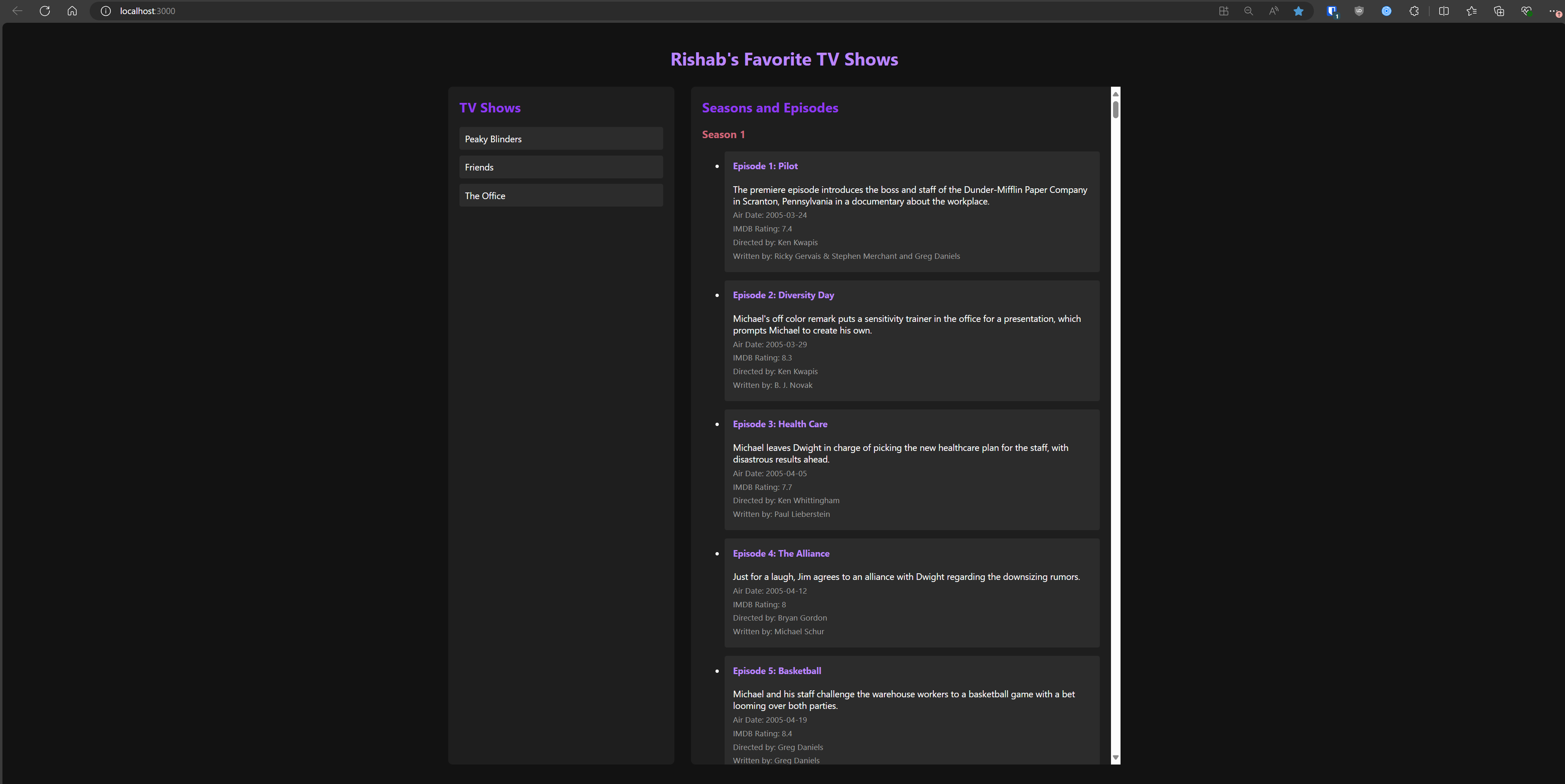1565x784 pixels.
Task: Select Peaky Blinders from TV Shows
Action: (x=560, y=139)
